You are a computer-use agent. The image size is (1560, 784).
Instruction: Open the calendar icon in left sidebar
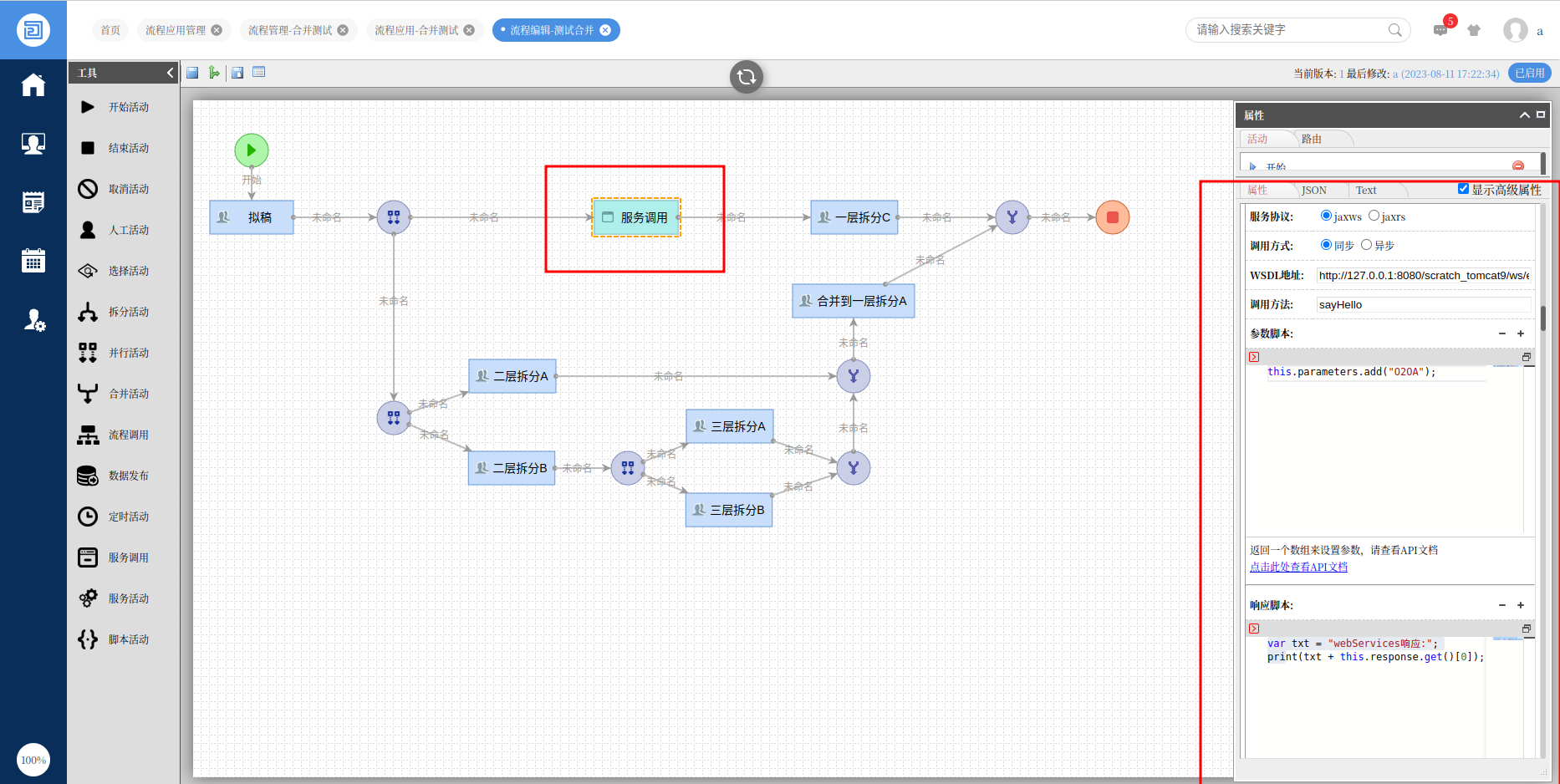[33, 260]
